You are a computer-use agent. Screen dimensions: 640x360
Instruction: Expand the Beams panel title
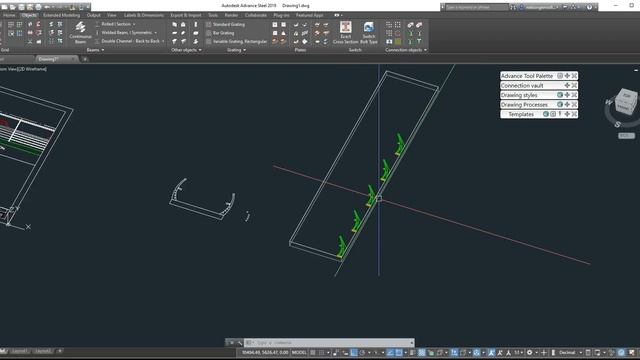pos(95,50)
